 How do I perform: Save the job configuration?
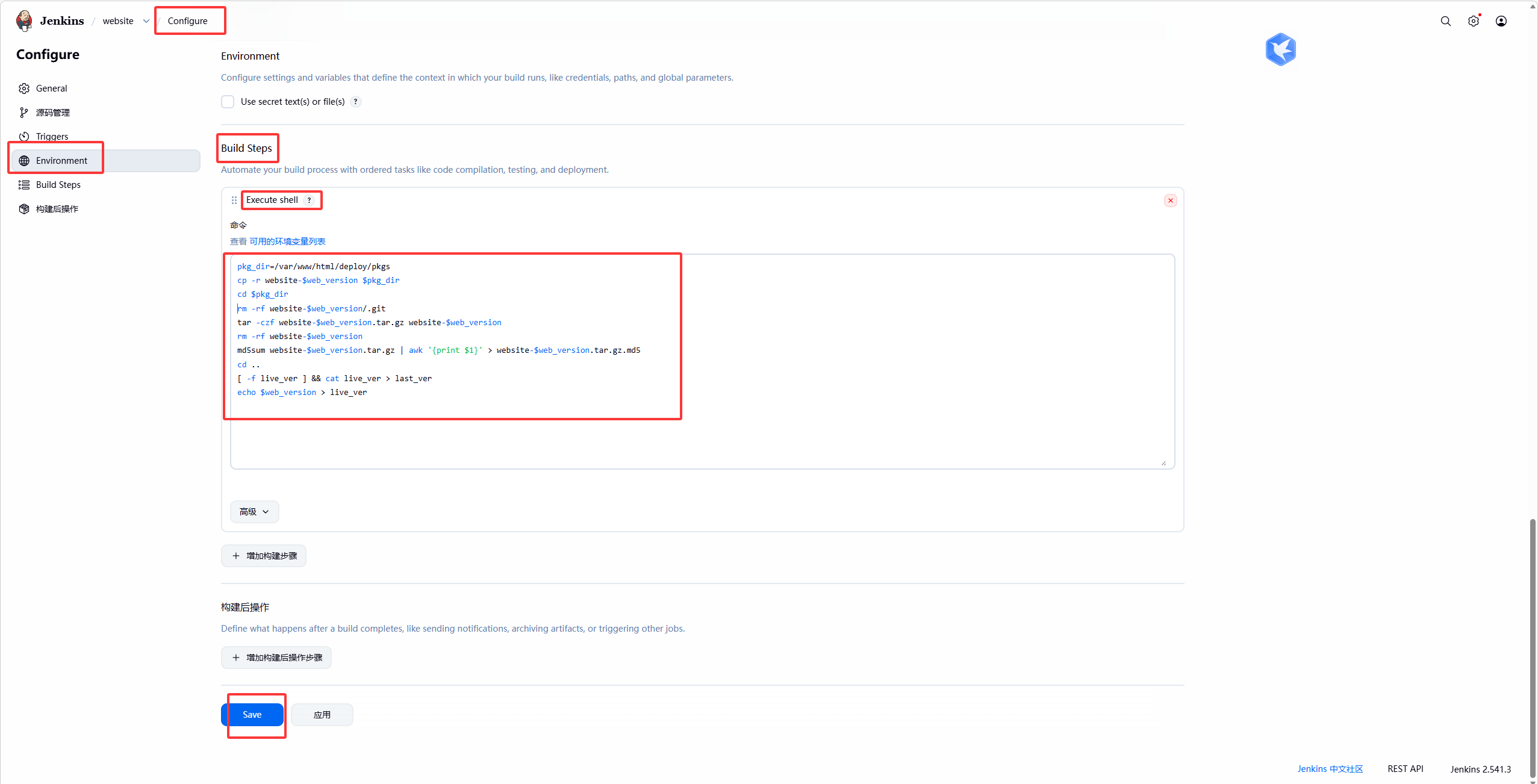252,715
